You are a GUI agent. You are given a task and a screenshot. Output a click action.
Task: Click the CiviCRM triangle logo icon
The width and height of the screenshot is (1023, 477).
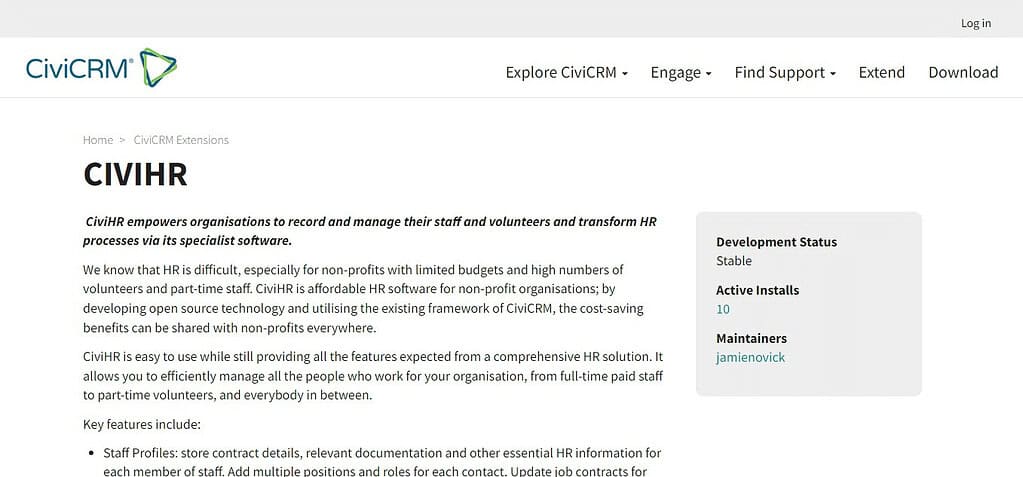coord(158,67)
